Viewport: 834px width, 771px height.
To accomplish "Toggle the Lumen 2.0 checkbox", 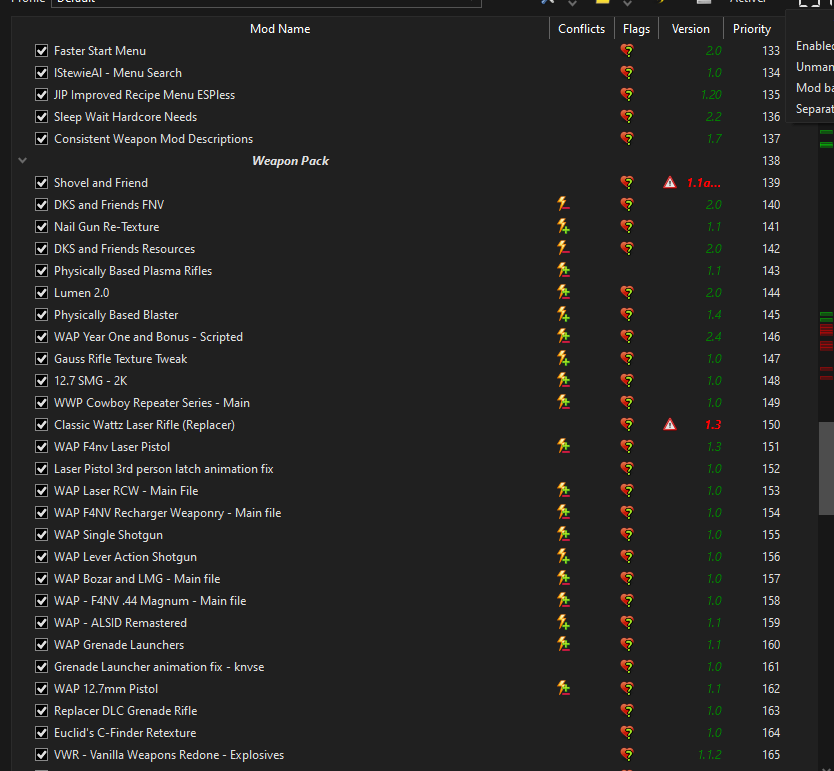I will click(x=41, y=293).
